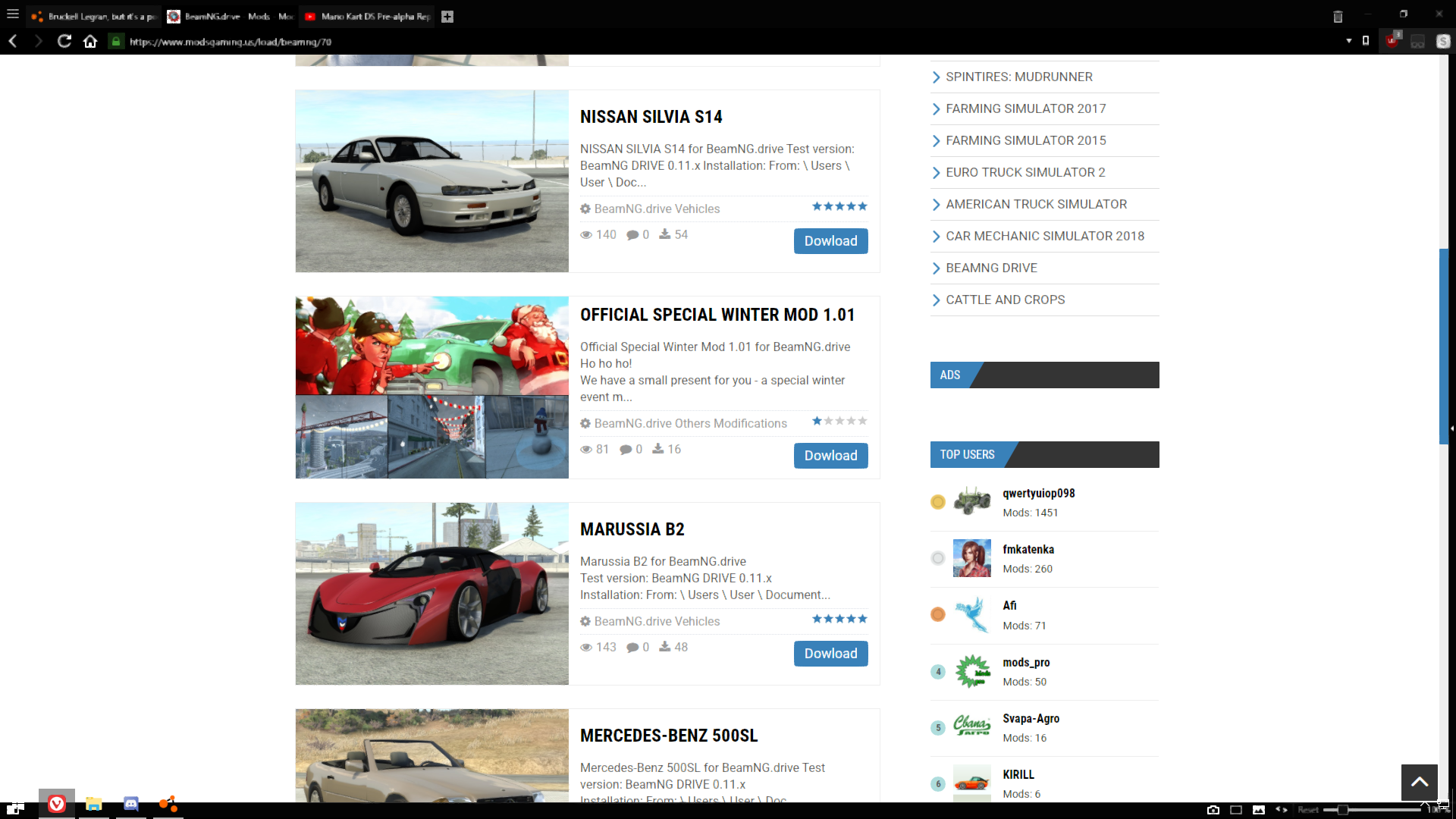
Task: Click the Reset zoom button in status bar
Action: point(1308,810)
